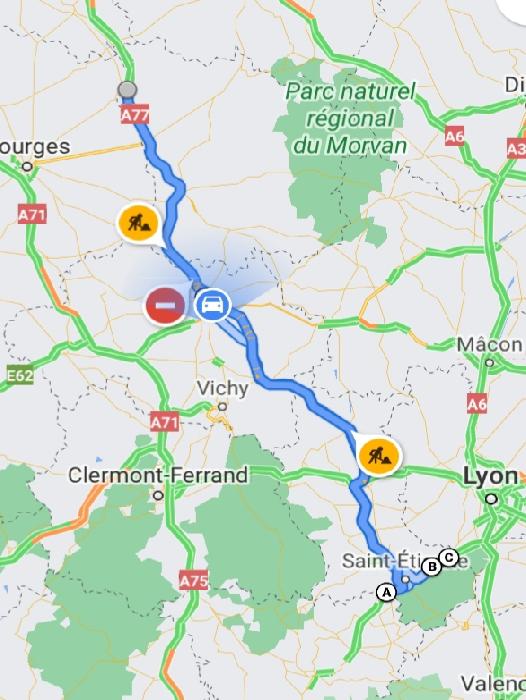Viewport: 526px width, 700px height.
Task: Tap Parc naturel régional du Morvan label
Action: coord(351,118)
